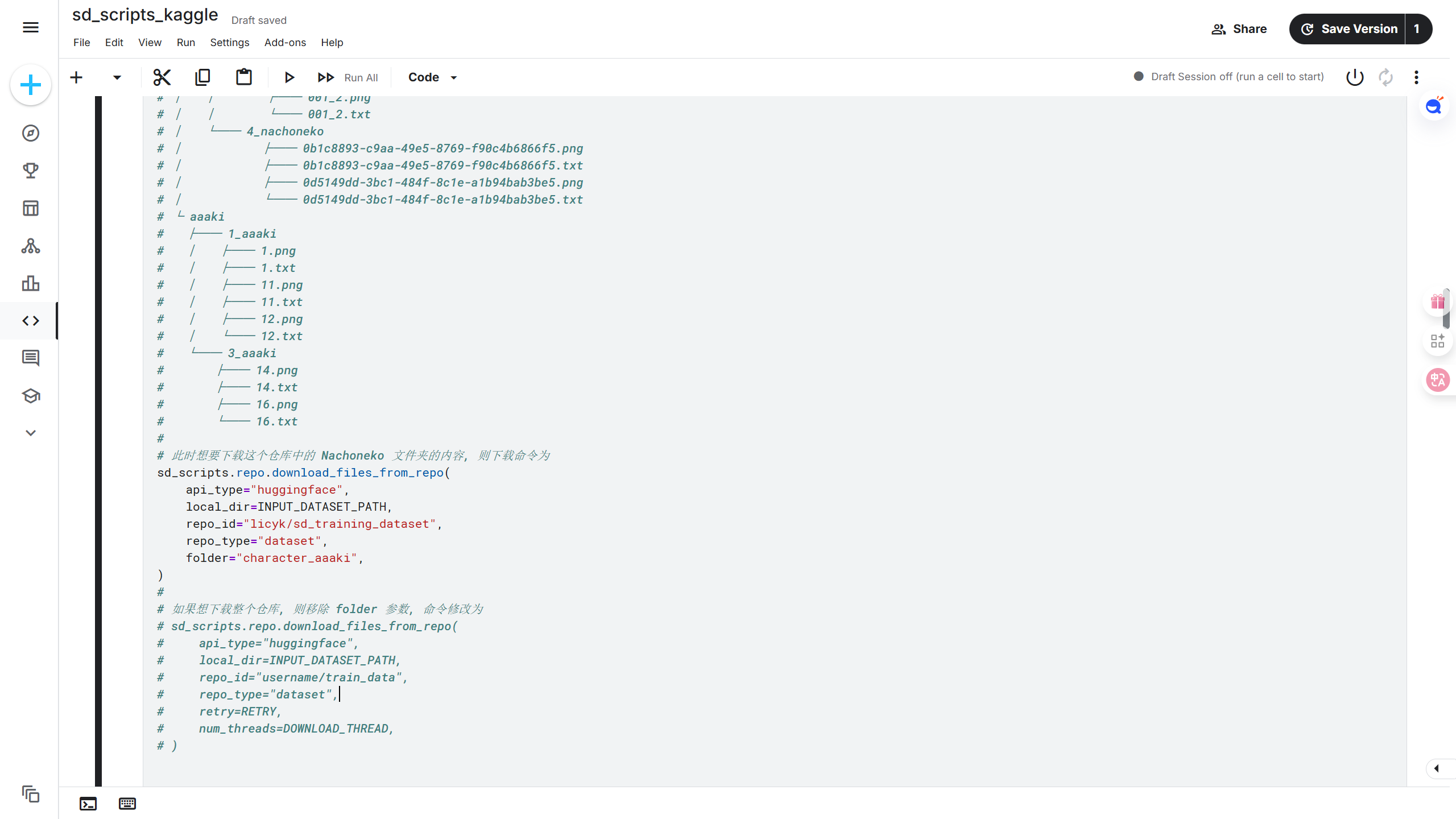Viewport: 1456px width, 819px height.
Task: Click the scissors cut cell icon
Action: (162, 77)
